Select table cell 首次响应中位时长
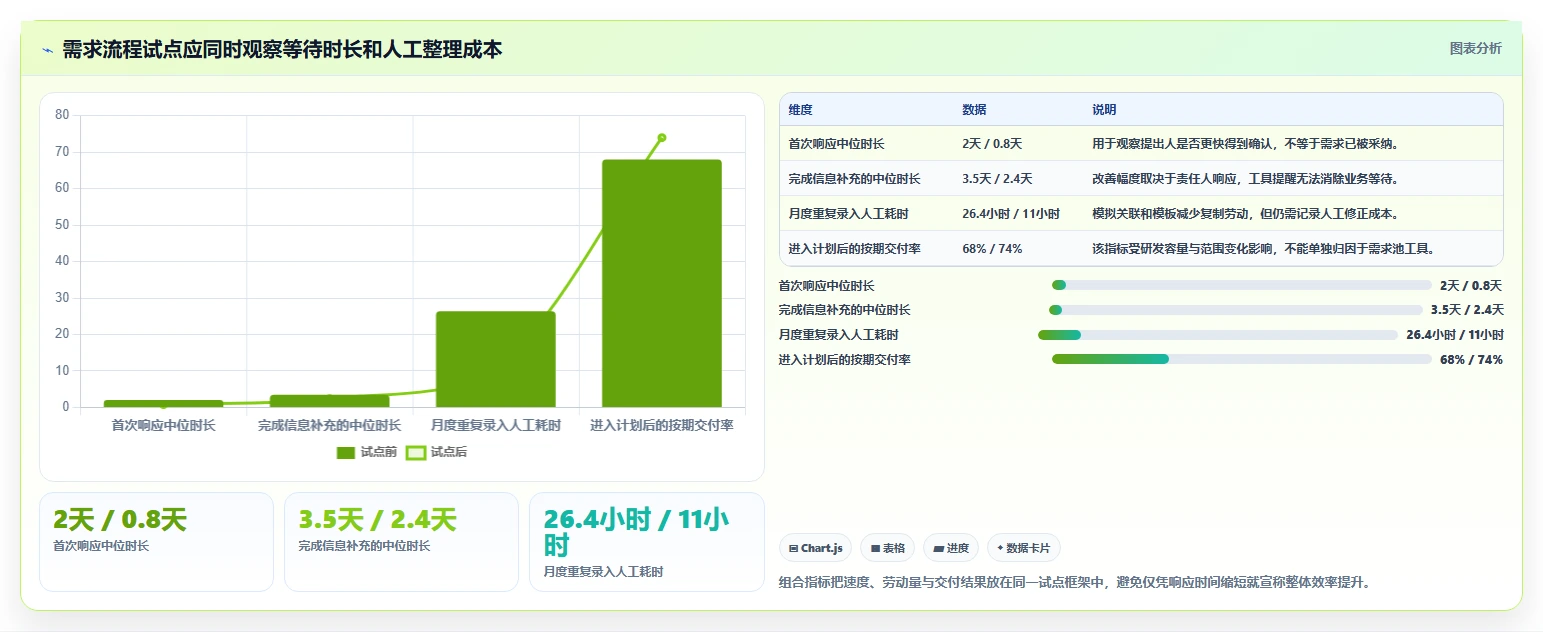1543x632 pixels. (x=836, y=144)
